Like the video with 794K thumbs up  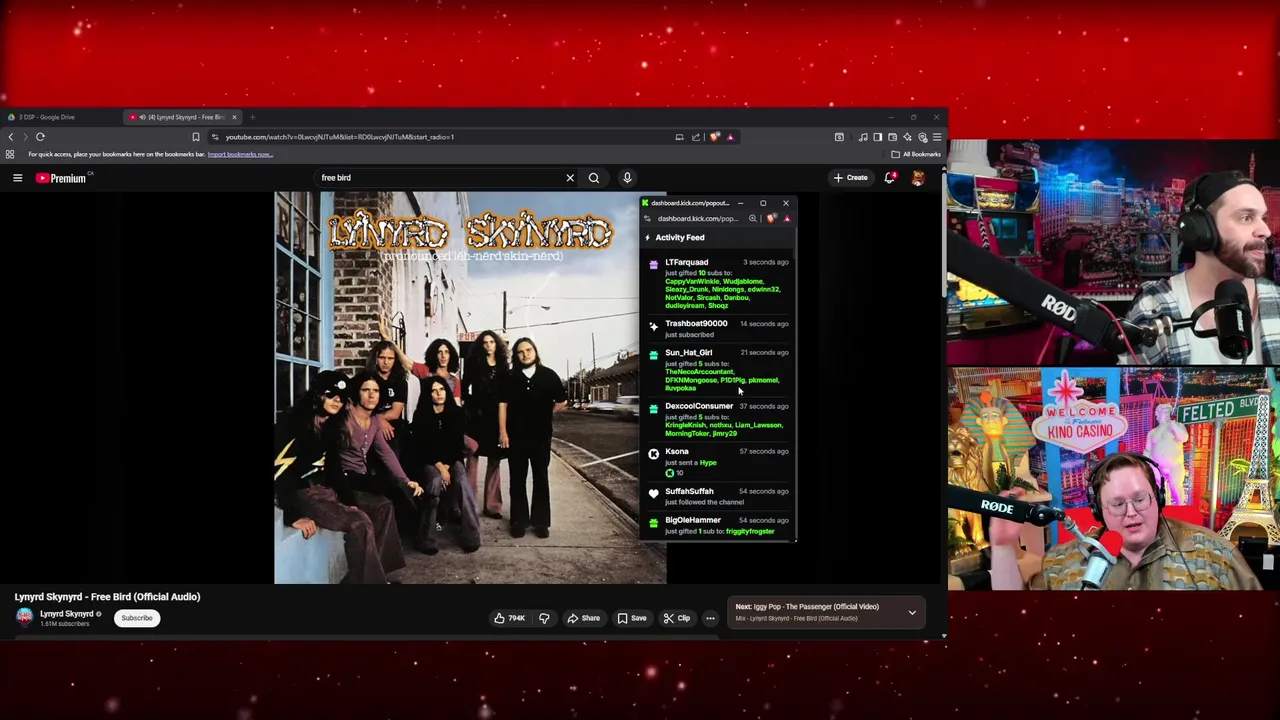pos(510,618)
